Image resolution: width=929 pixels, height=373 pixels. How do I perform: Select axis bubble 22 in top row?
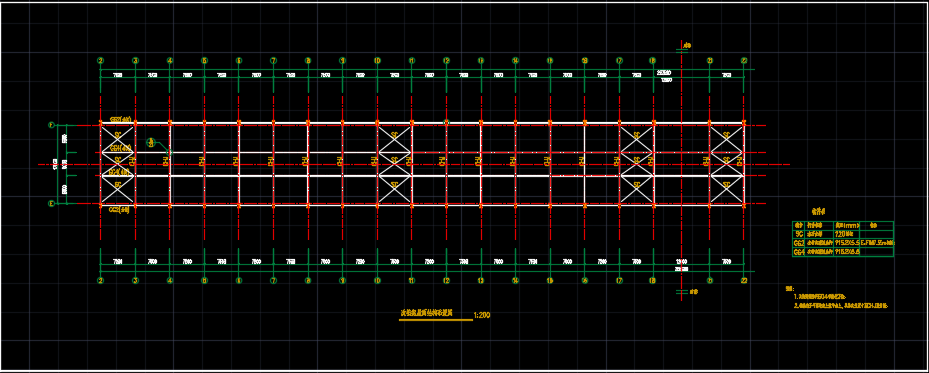click(744, 60)
